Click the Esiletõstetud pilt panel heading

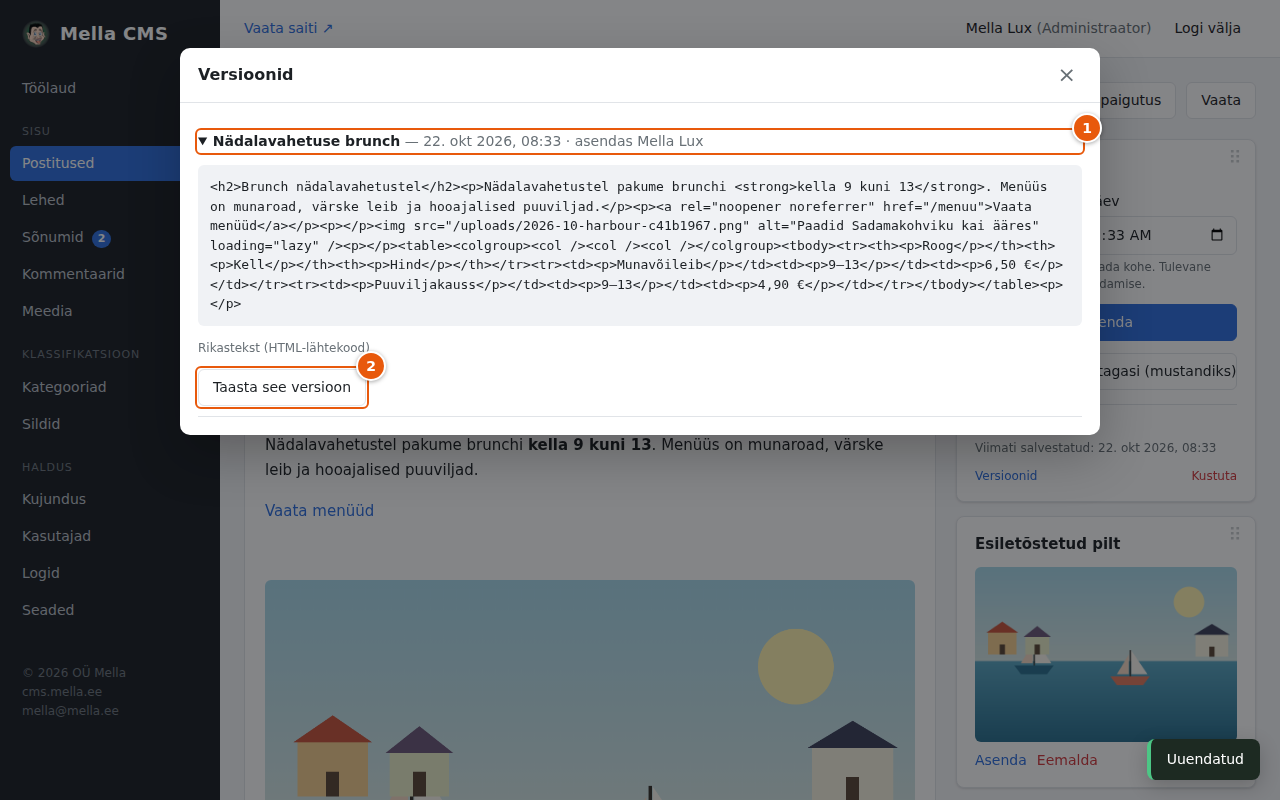pyautogui.click(x=1047, y=544)
